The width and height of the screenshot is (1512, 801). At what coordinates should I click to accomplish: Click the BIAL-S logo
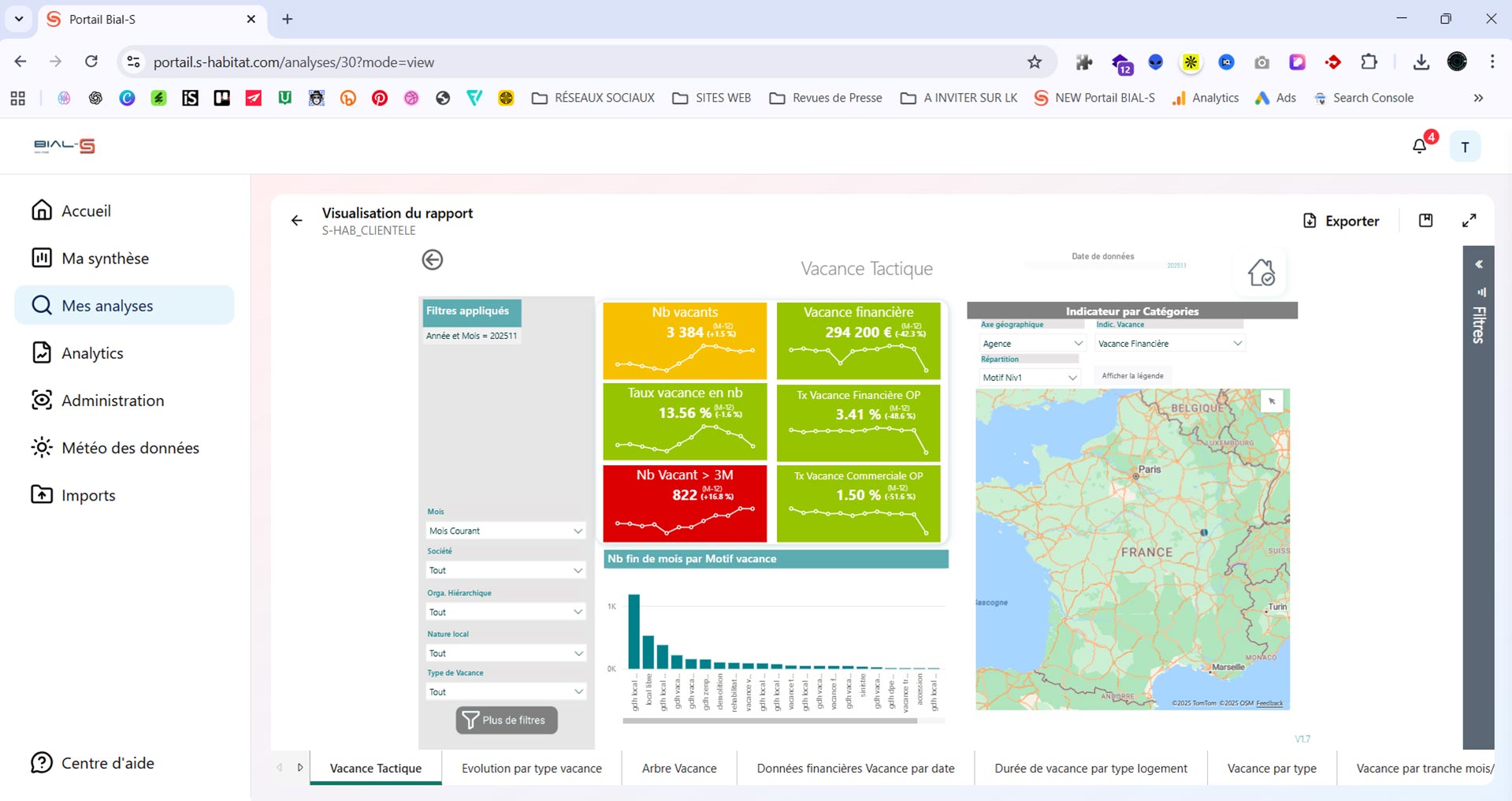[65, 146]
